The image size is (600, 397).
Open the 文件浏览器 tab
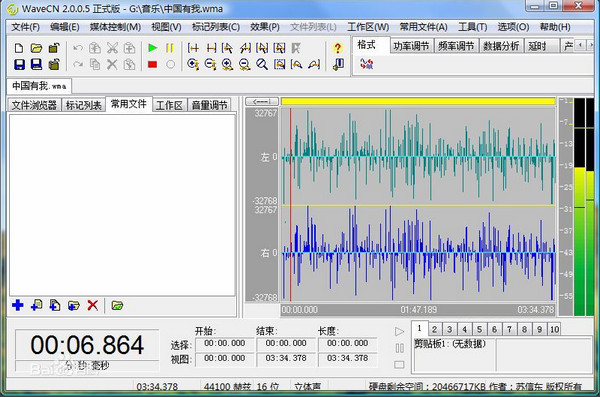(34, 105)
